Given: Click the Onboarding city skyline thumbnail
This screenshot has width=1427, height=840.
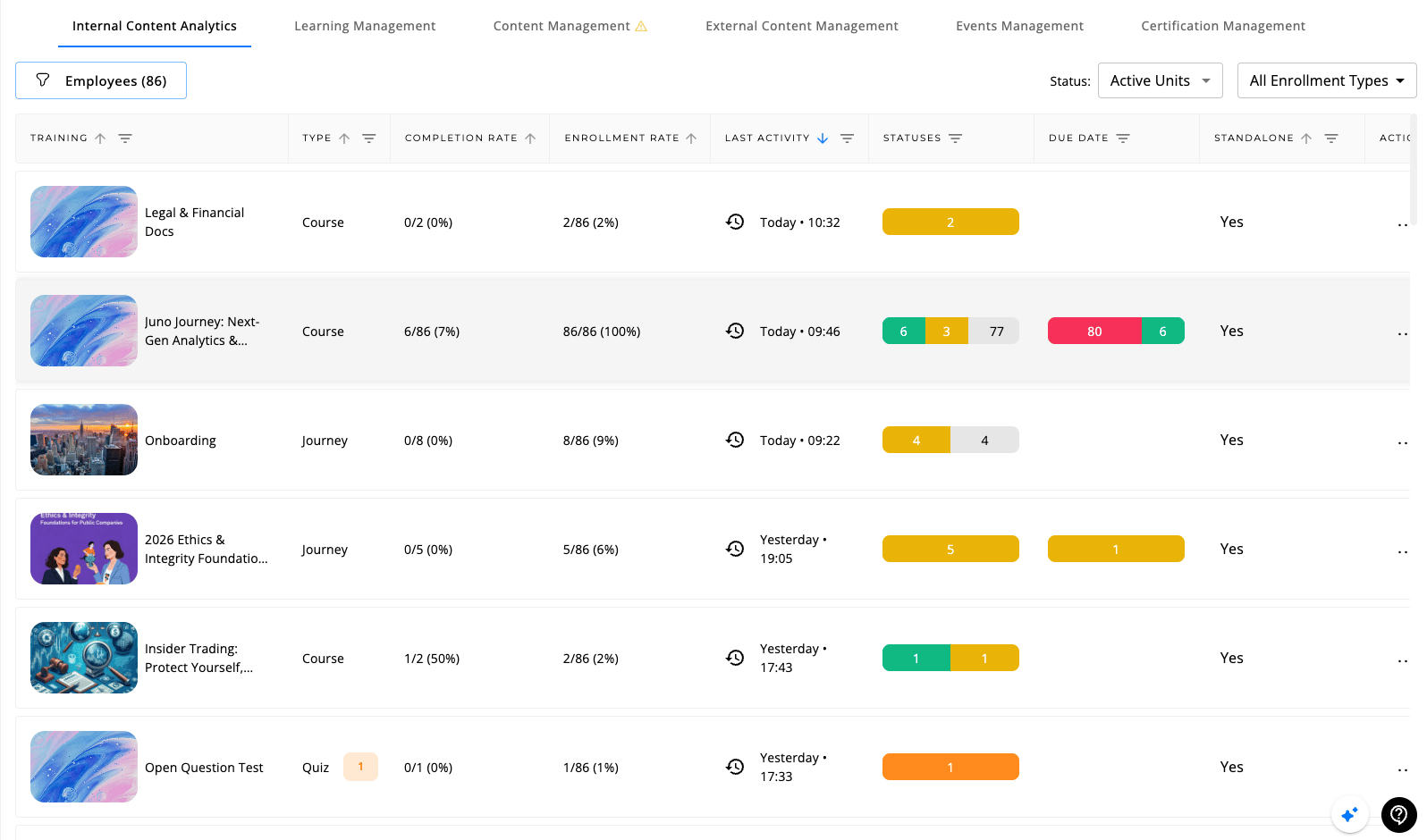Looking at the screenshot, I should (x=84, y=440).
